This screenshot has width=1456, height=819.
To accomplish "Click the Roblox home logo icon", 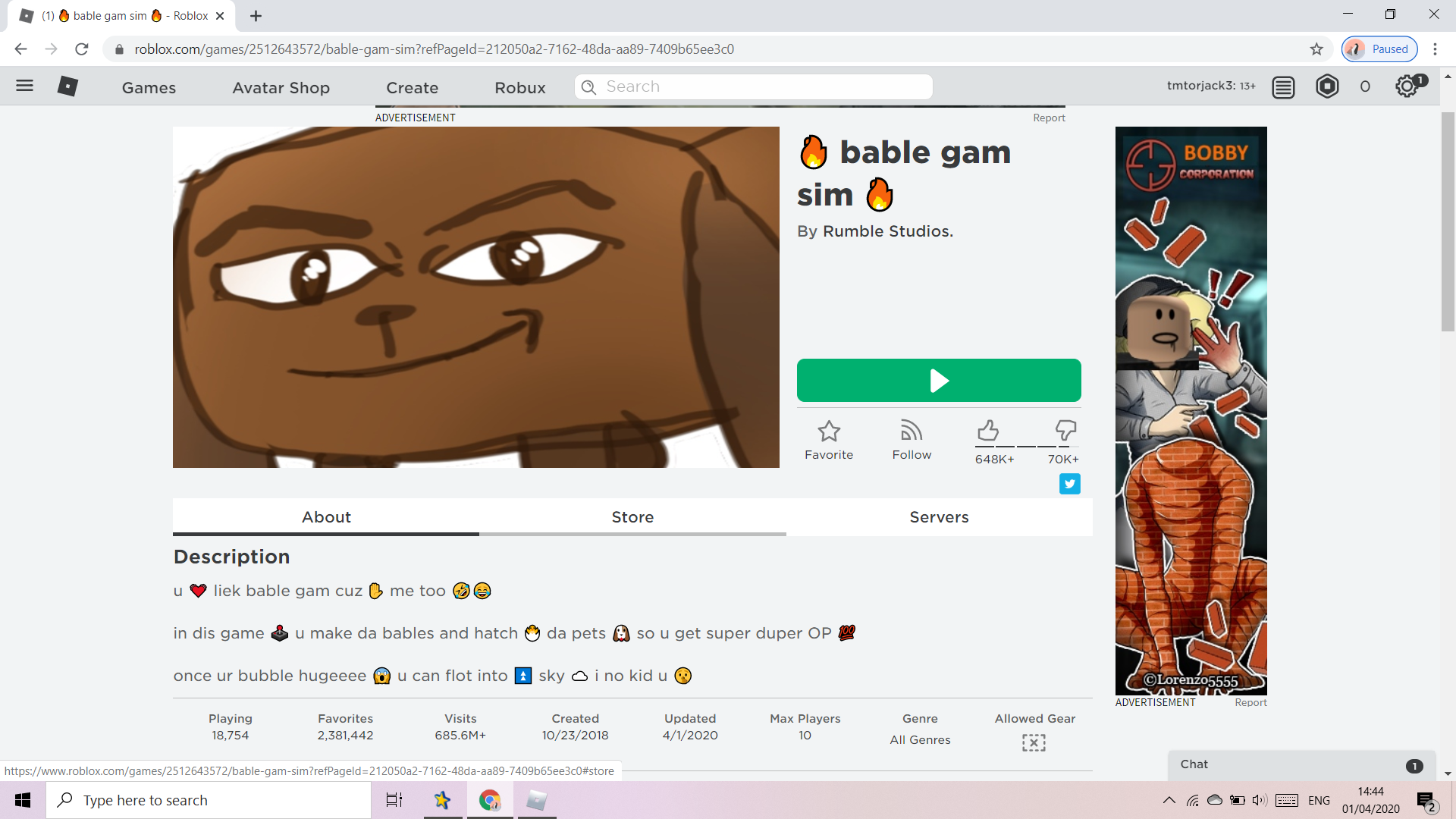I will (x=67, y=86).
